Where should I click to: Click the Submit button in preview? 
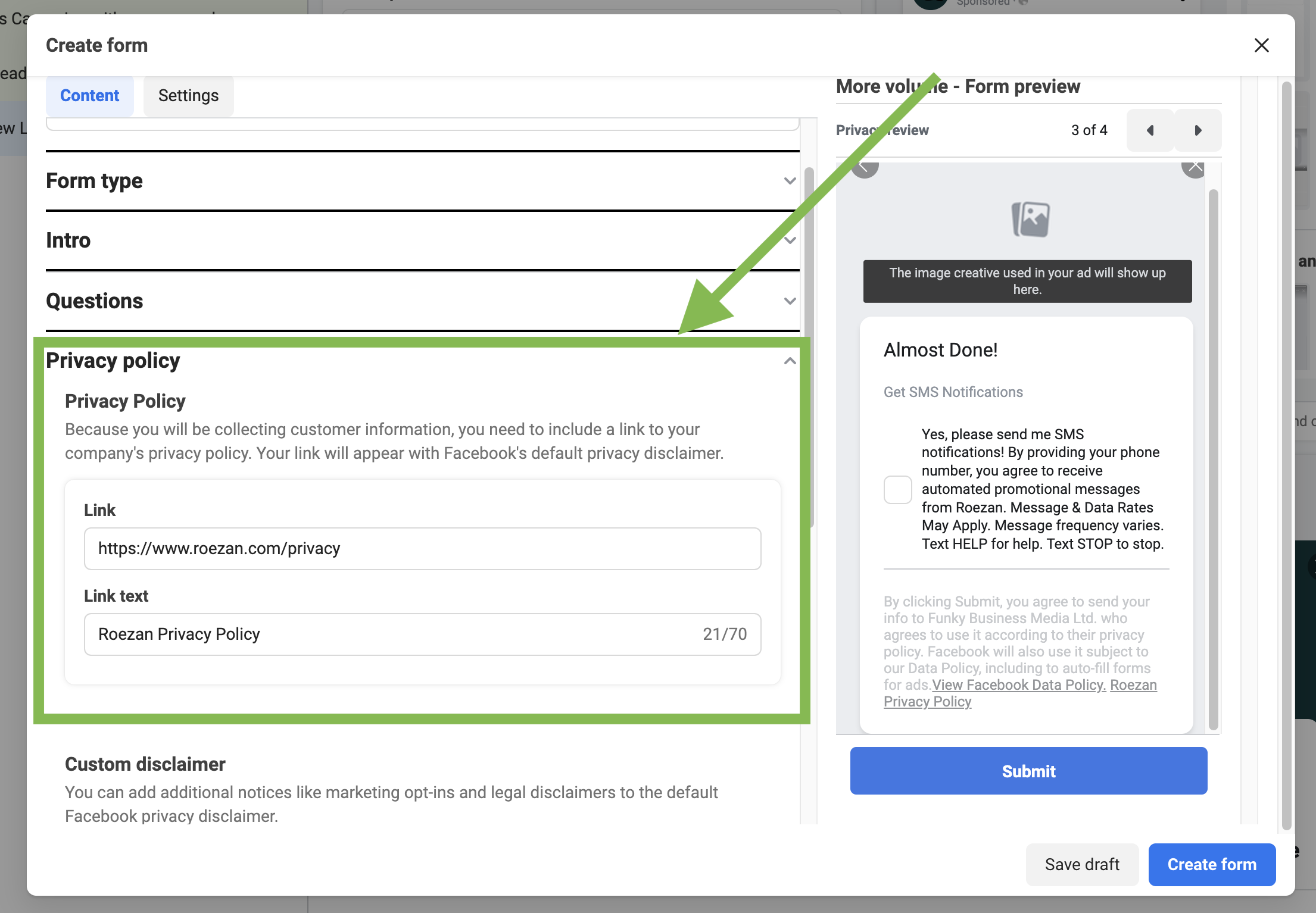[x=1028, y=771]
